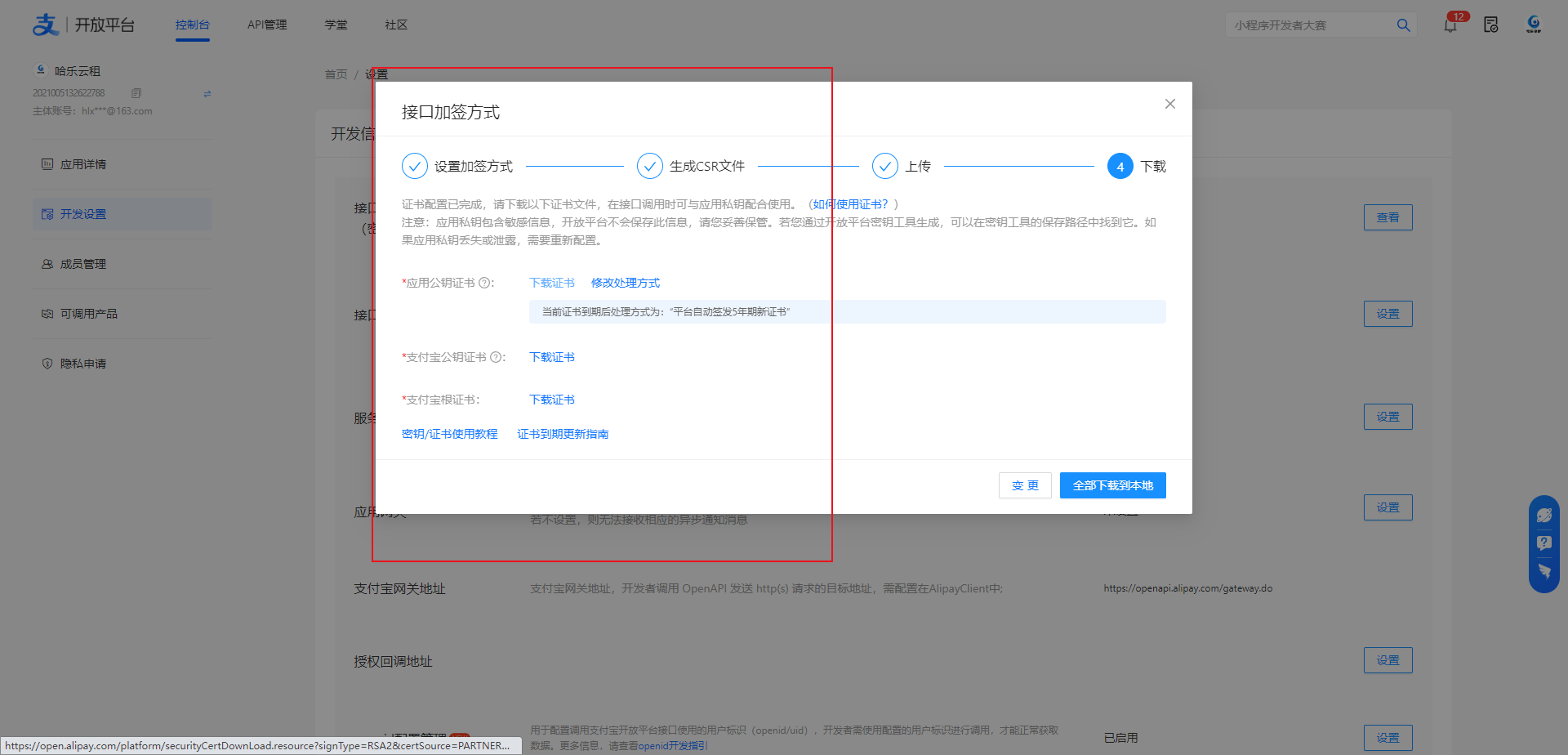This screenshot has height=755, width=1568.
Task: Click the 已启用 status text
Action: (x=1120, y=738)
